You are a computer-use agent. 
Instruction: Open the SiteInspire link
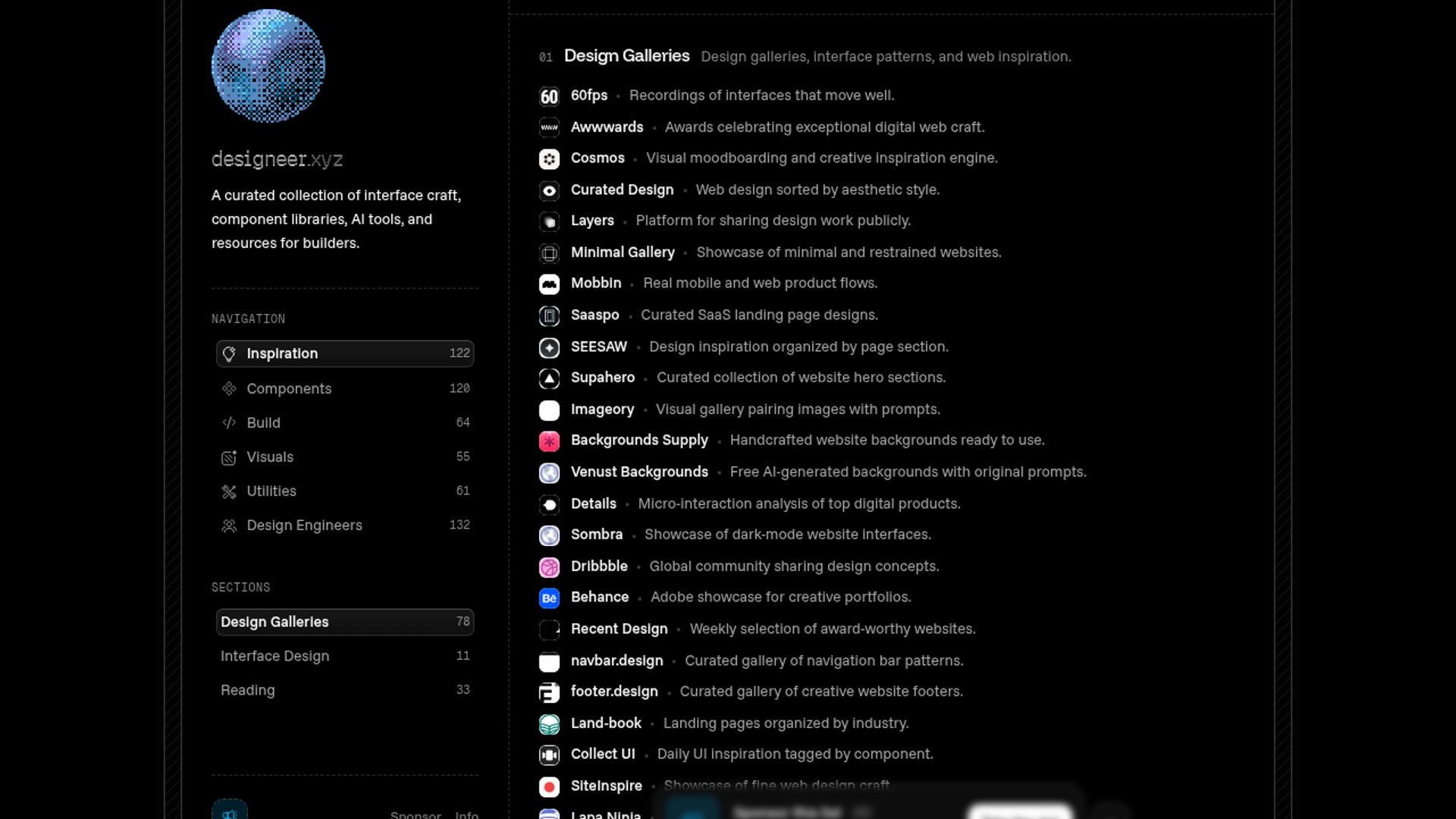(x=607, y=786)
